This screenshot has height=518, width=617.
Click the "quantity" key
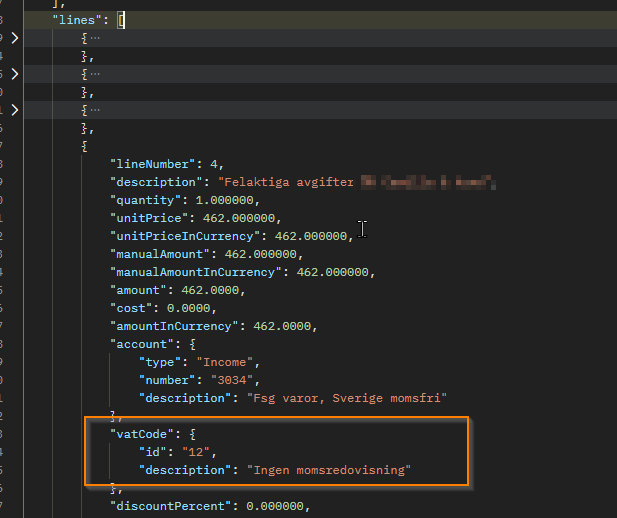[146, 200]
